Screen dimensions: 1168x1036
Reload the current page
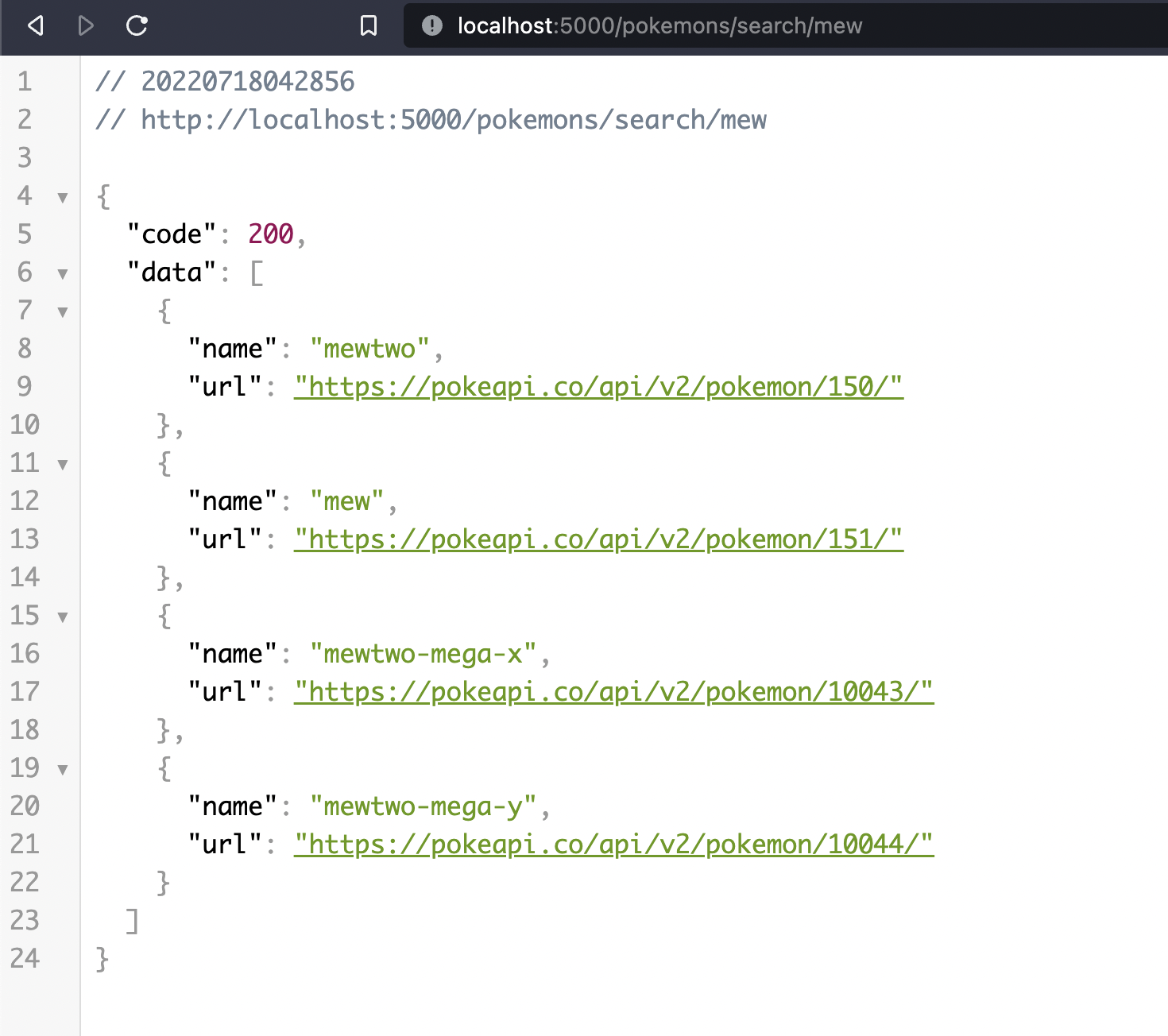point(137,25)
